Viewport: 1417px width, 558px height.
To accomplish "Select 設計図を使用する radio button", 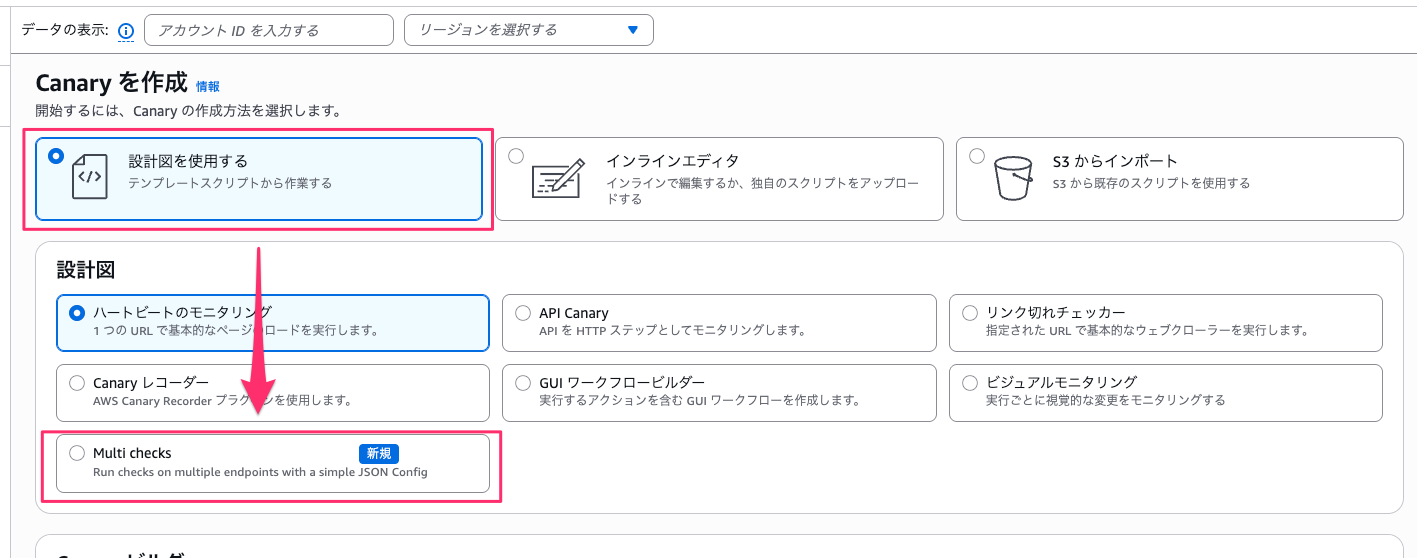I will [x=56, y=156].
